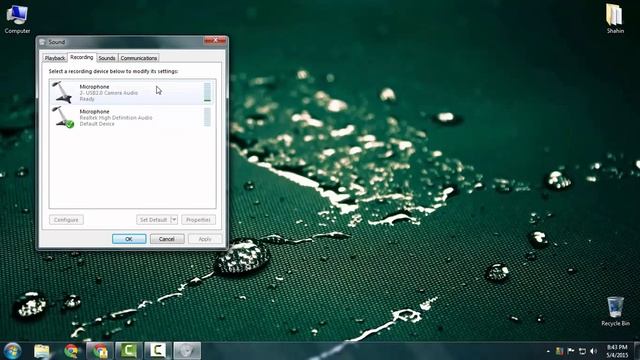Open the Action Center flag icon
Viewport: 640px width, 360px height.
571,351
